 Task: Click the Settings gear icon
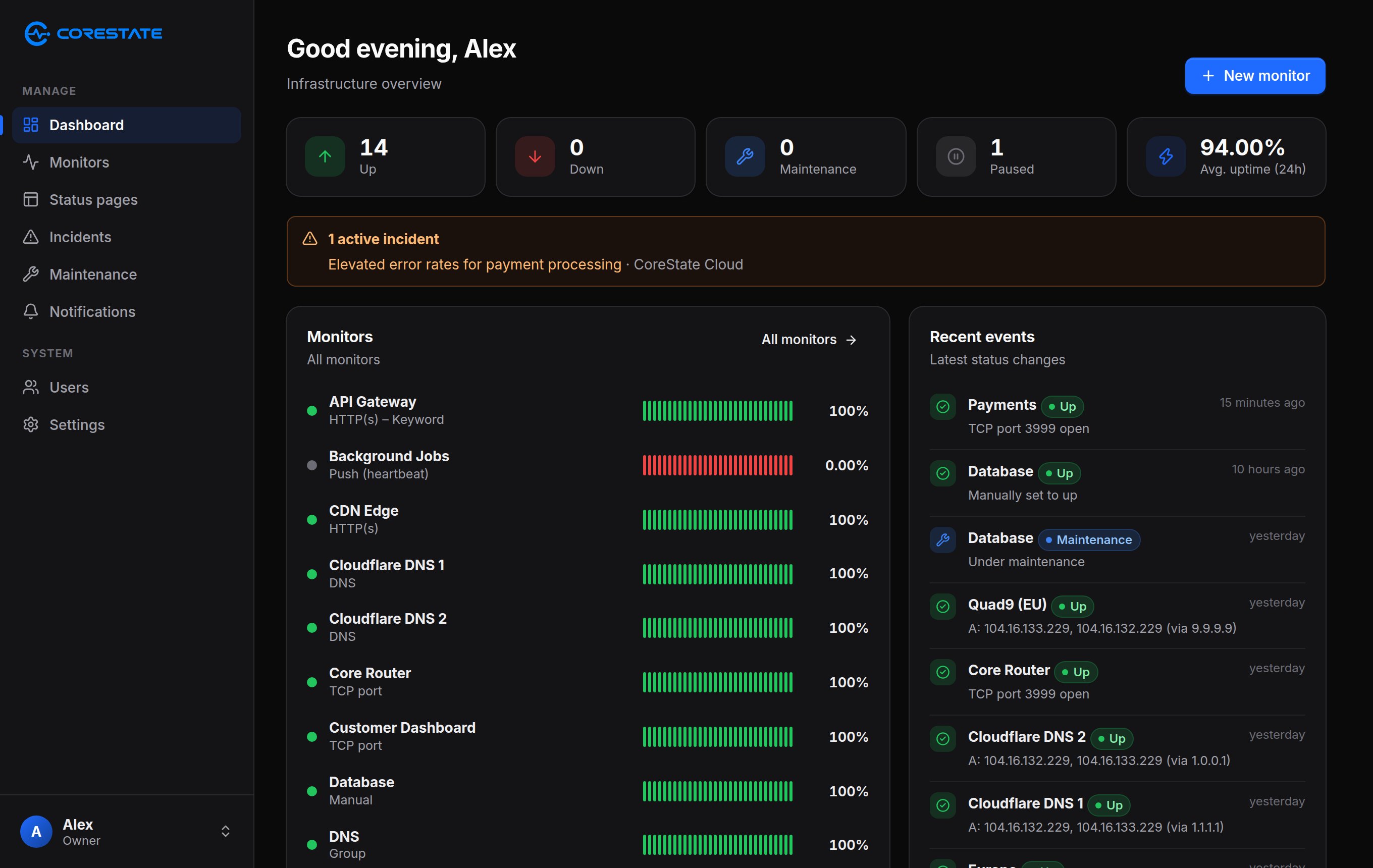tap(31, 424)
